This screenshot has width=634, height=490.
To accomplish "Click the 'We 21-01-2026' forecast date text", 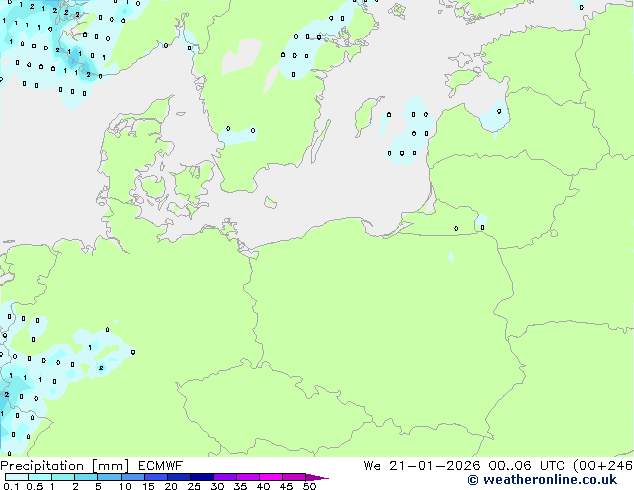I will click(422, 466).
